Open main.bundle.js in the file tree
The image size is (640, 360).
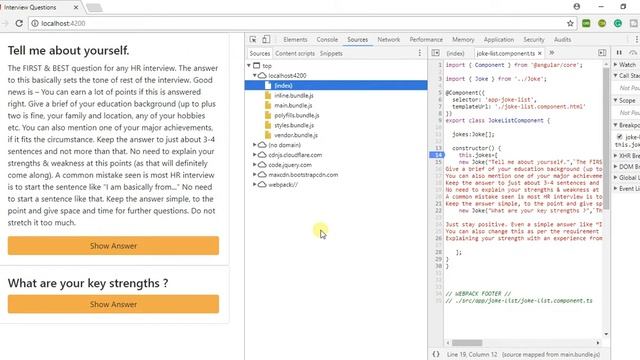point(293,105)
